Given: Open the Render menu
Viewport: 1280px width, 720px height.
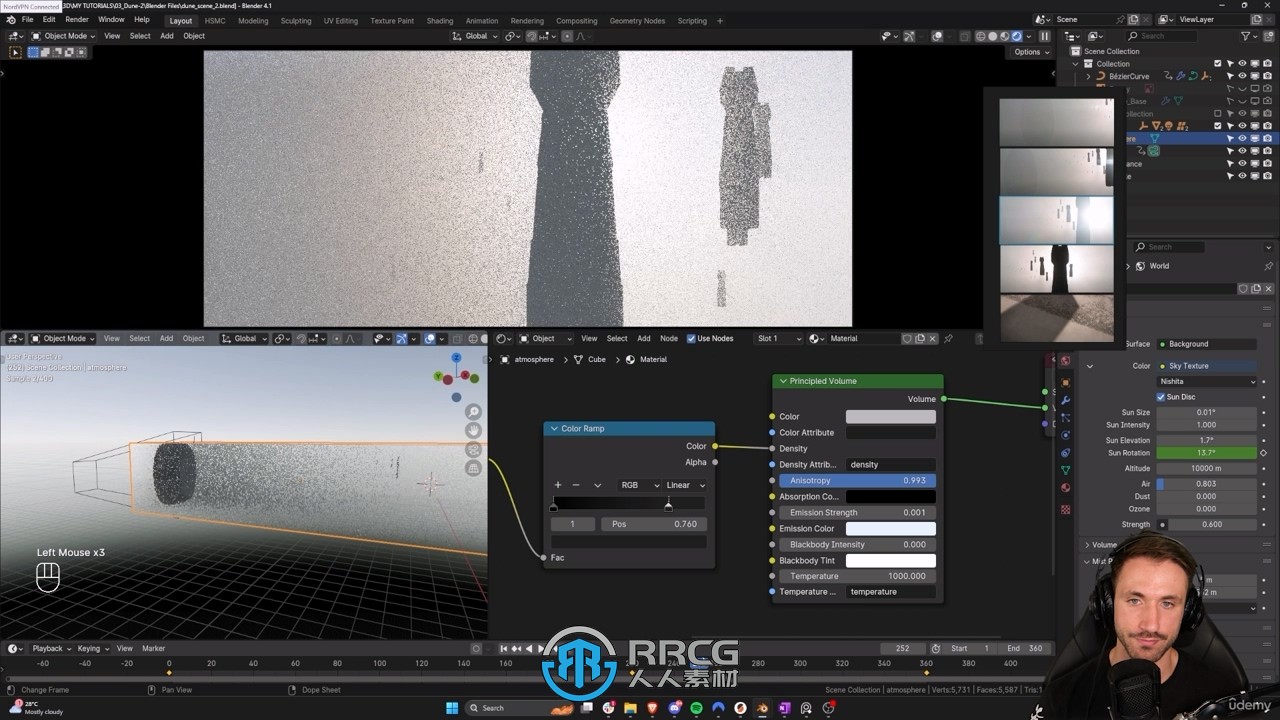Looking at the screenshot, I should coord(77,20).
